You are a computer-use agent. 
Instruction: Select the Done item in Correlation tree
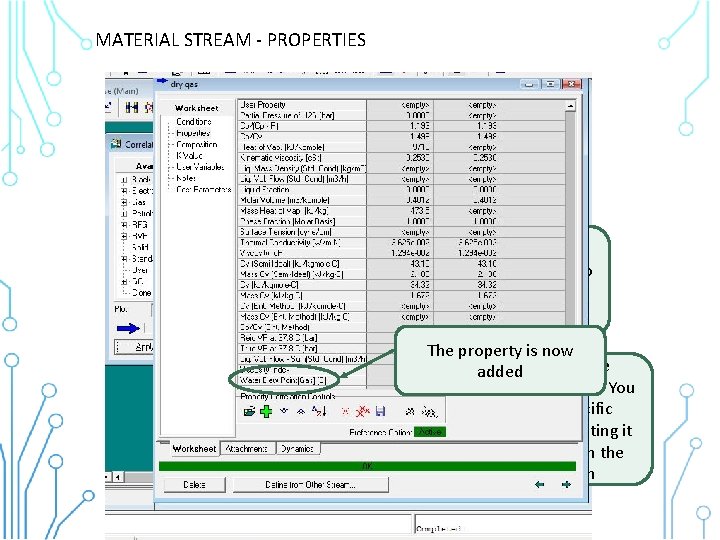pyautogui.click(x=141, y=293)
